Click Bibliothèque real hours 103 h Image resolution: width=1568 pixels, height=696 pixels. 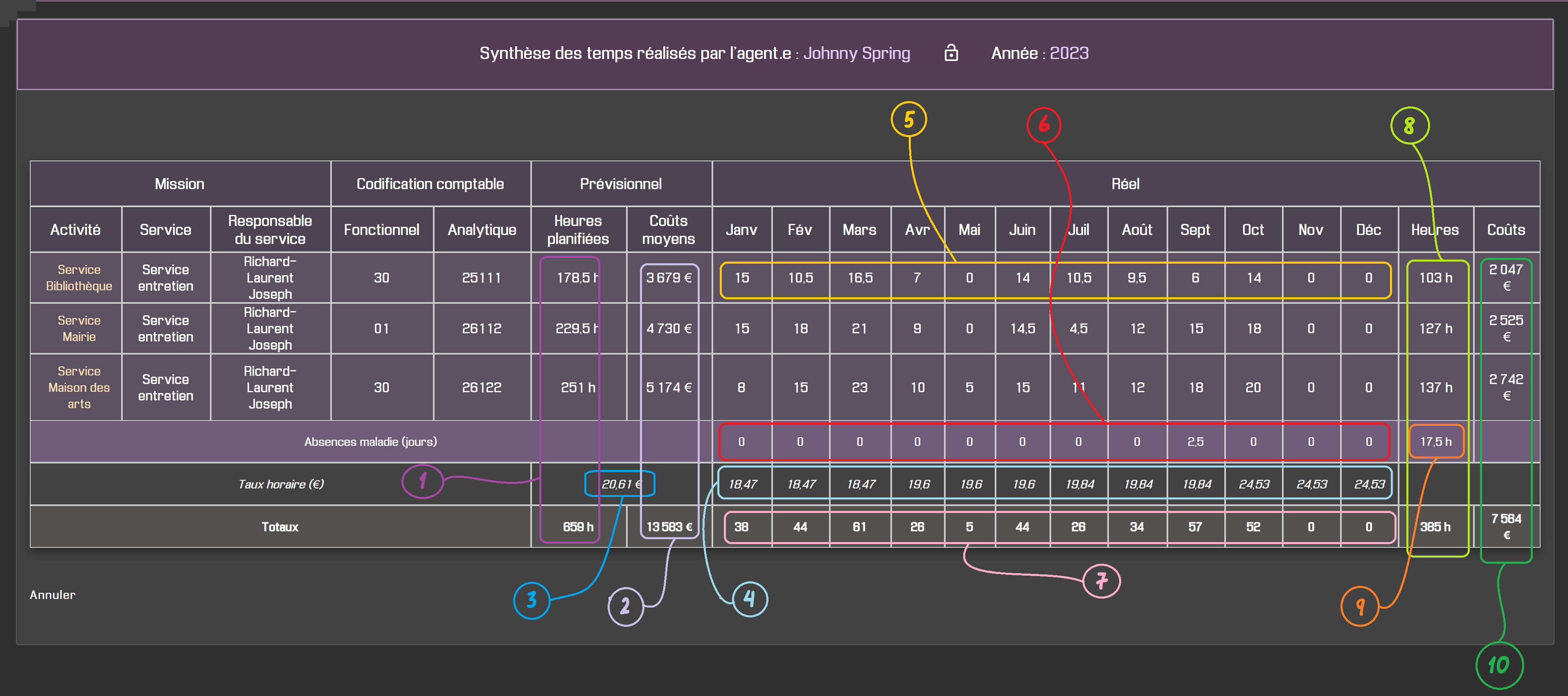coord(1436,278)
